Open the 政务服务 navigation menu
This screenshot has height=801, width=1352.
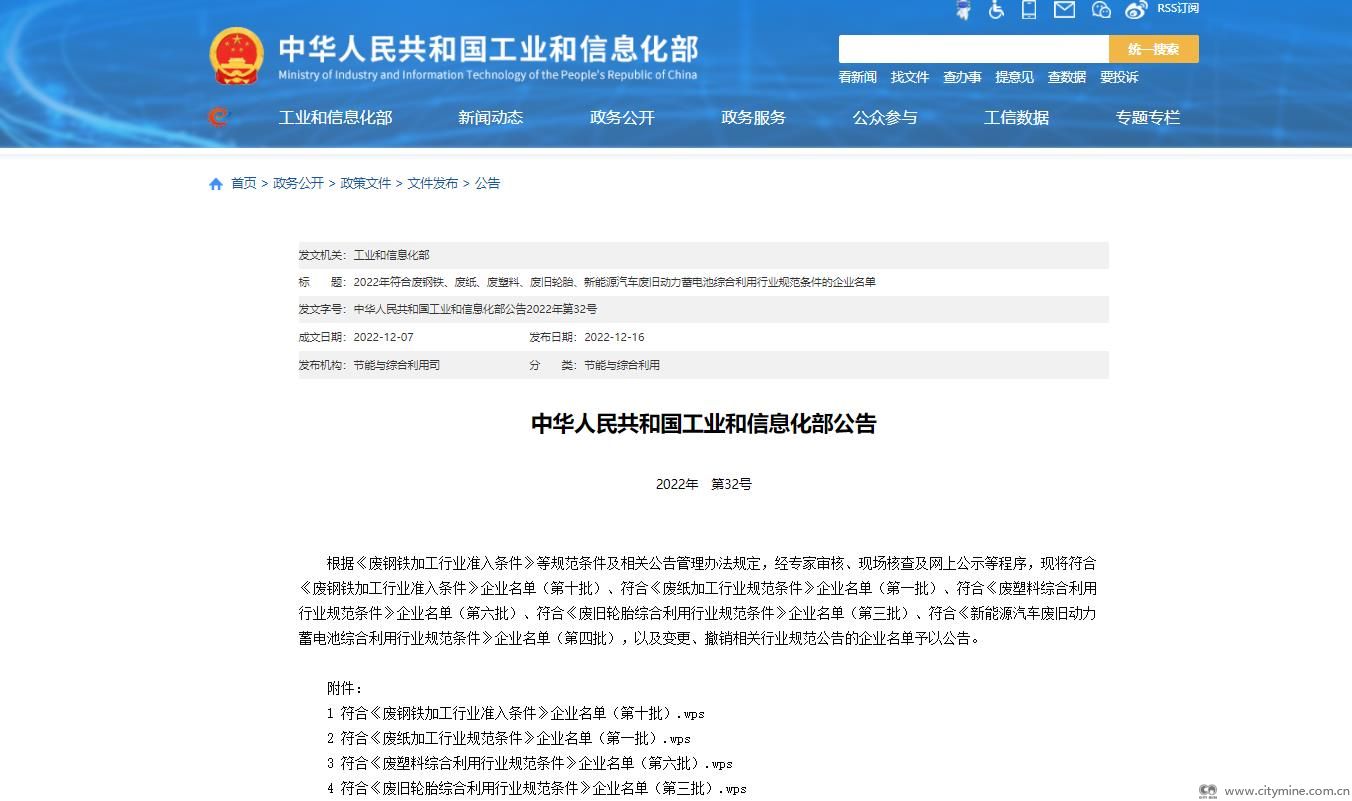754,117
